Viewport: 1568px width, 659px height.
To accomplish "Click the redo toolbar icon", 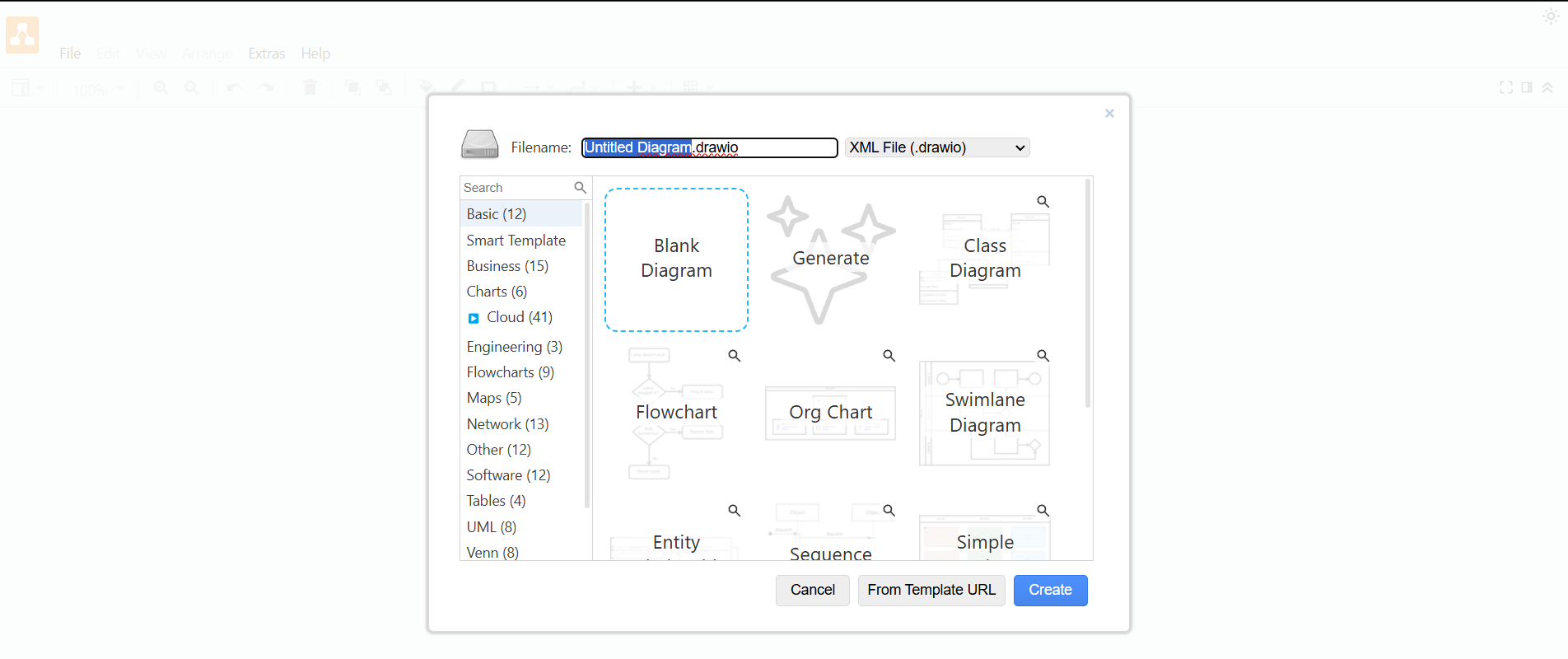I will [265, 87].
